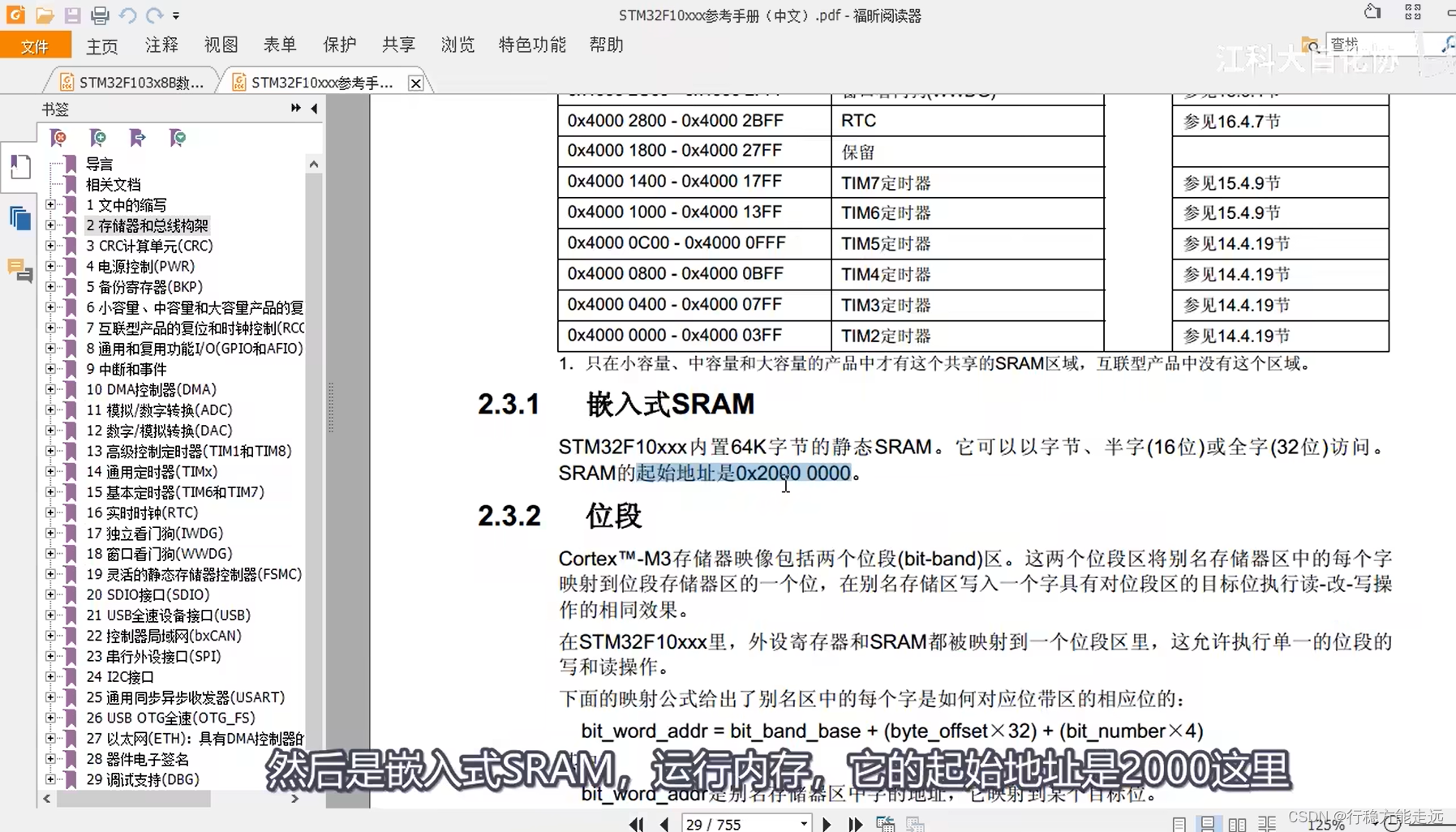Open the bookmarks panel sidebar icon

pos(19,167)
